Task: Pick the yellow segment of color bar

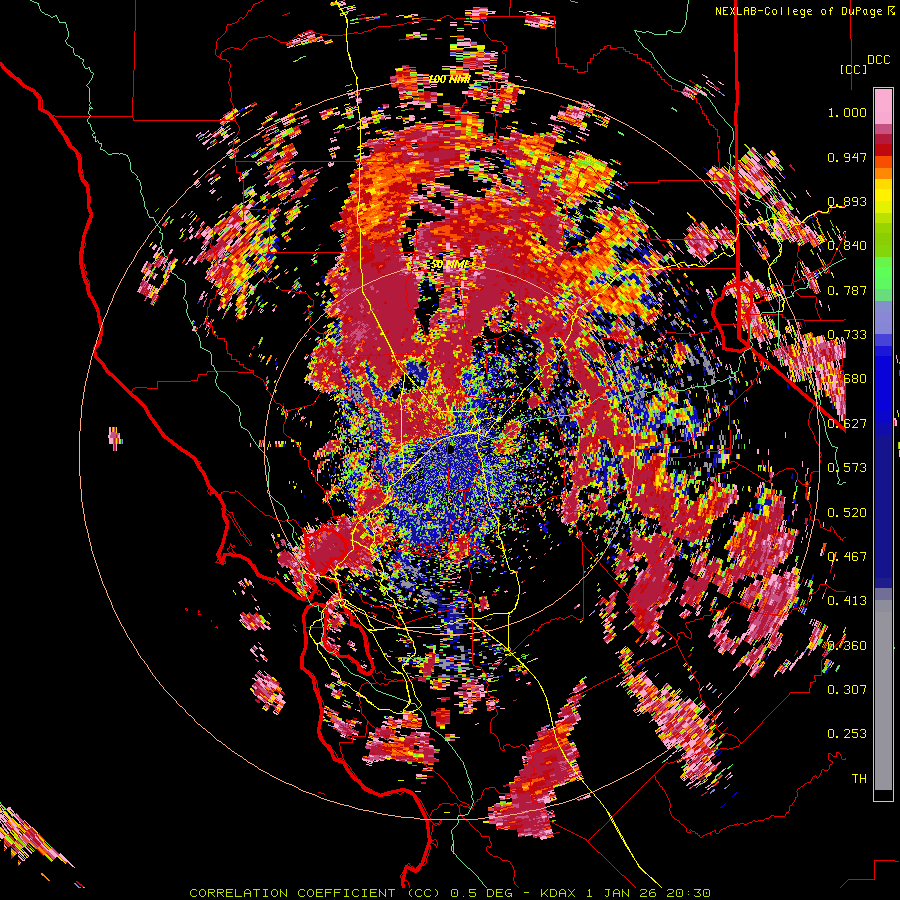Action: [883, 196]
